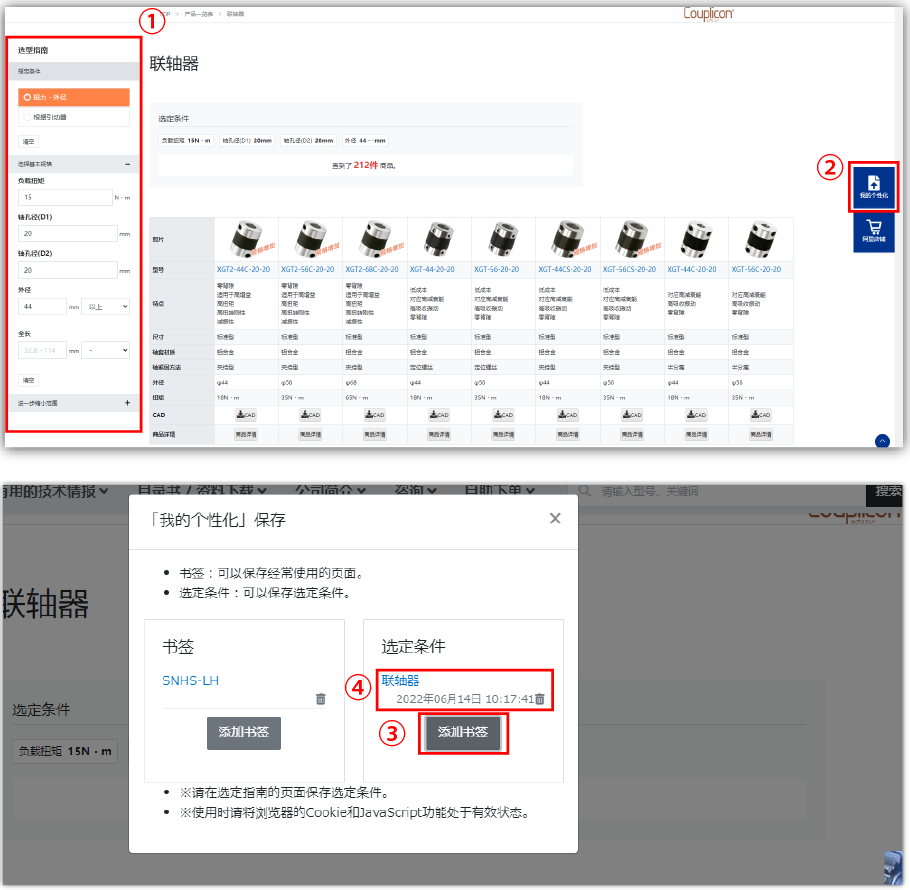Open 我的个性化 save icon on right side
Viewport: 910px width, 890px height.
click(873, 186)
